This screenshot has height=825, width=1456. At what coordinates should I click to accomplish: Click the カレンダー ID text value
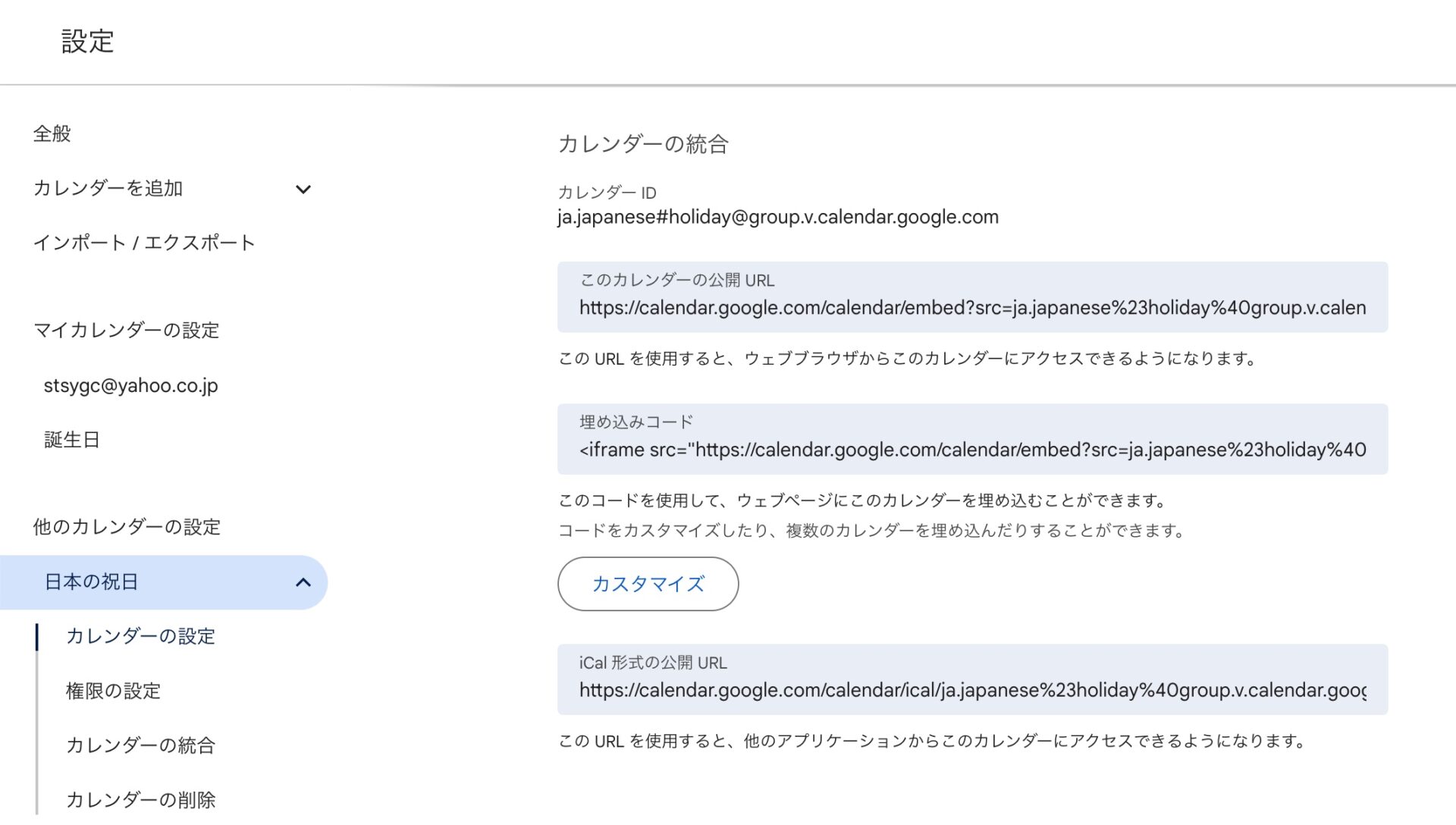coord(777,218)
